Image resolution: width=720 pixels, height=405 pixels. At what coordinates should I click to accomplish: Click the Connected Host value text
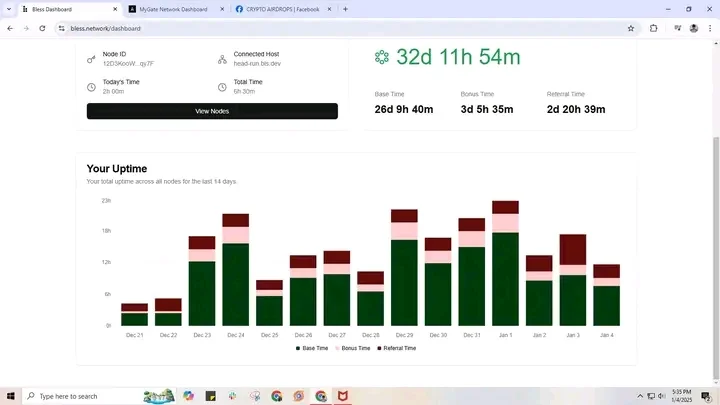point(257,64)
